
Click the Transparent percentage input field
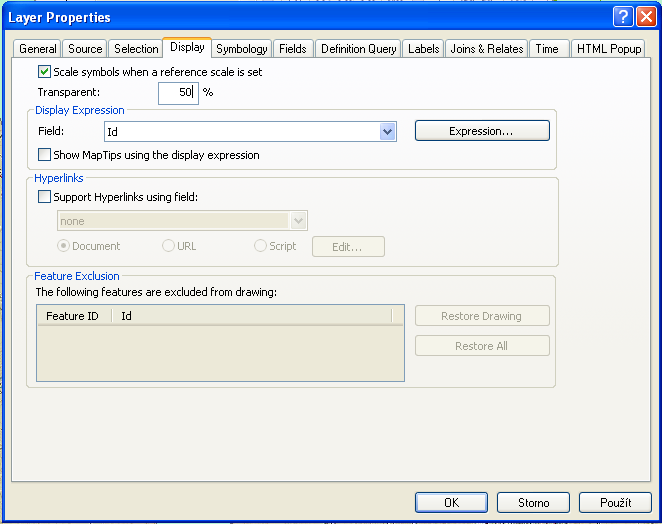click(x=178, y=93)
